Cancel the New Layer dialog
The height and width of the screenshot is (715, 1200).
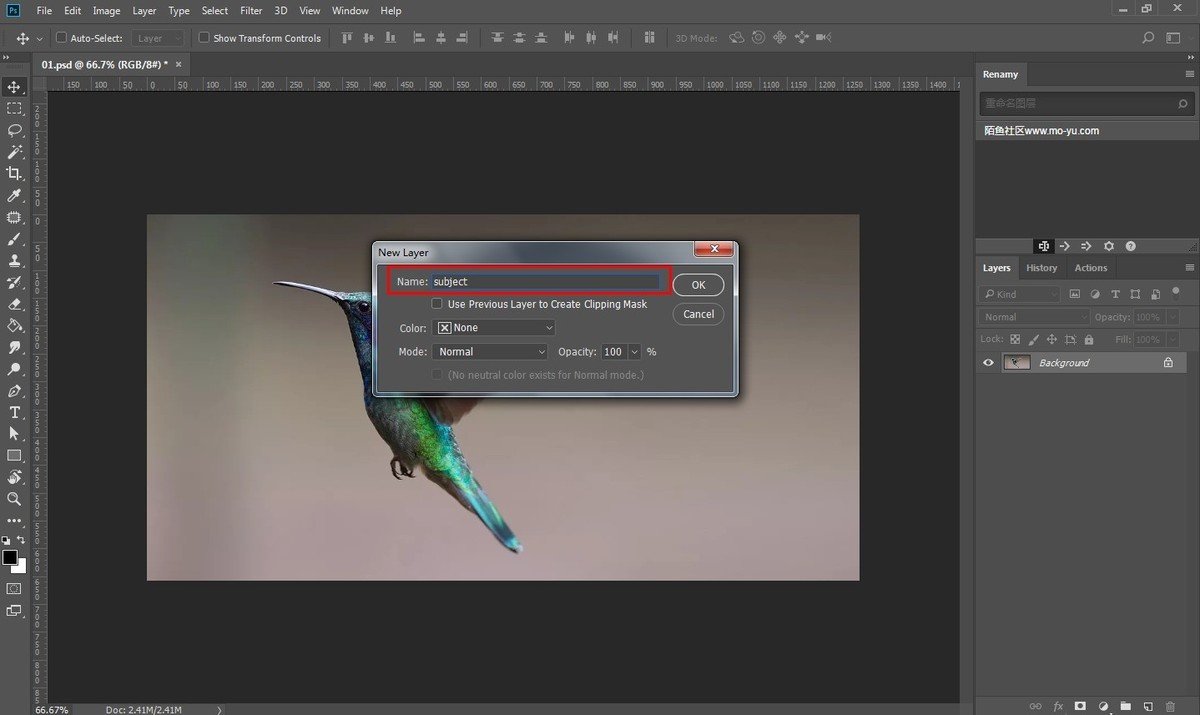pyautogui.click(x=698, y=314)
